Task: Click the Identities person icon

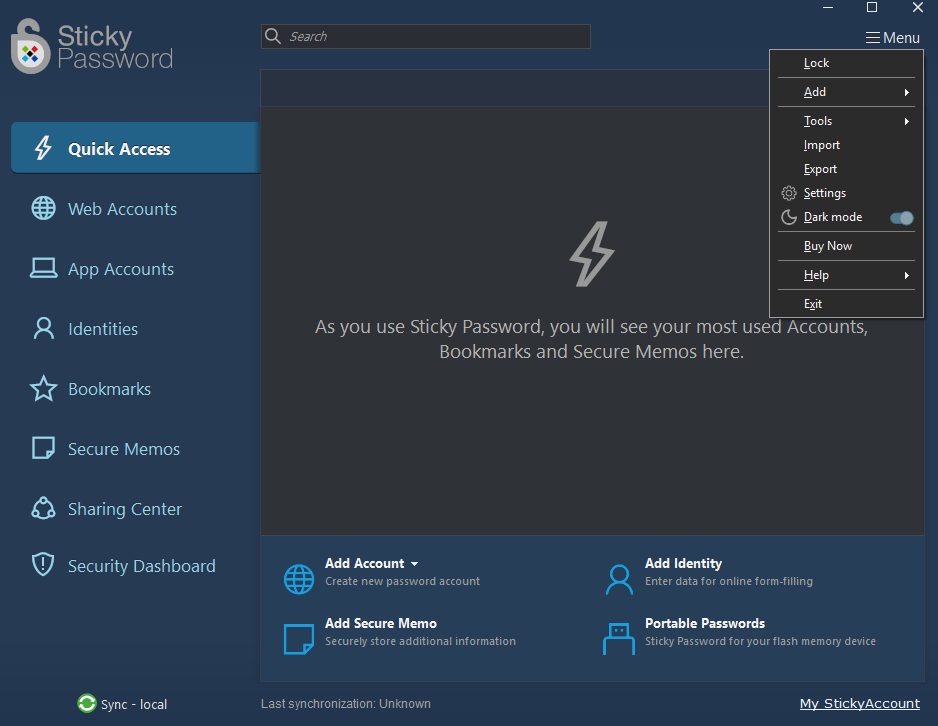Action: pyautogui.click(x=44, y=328)
